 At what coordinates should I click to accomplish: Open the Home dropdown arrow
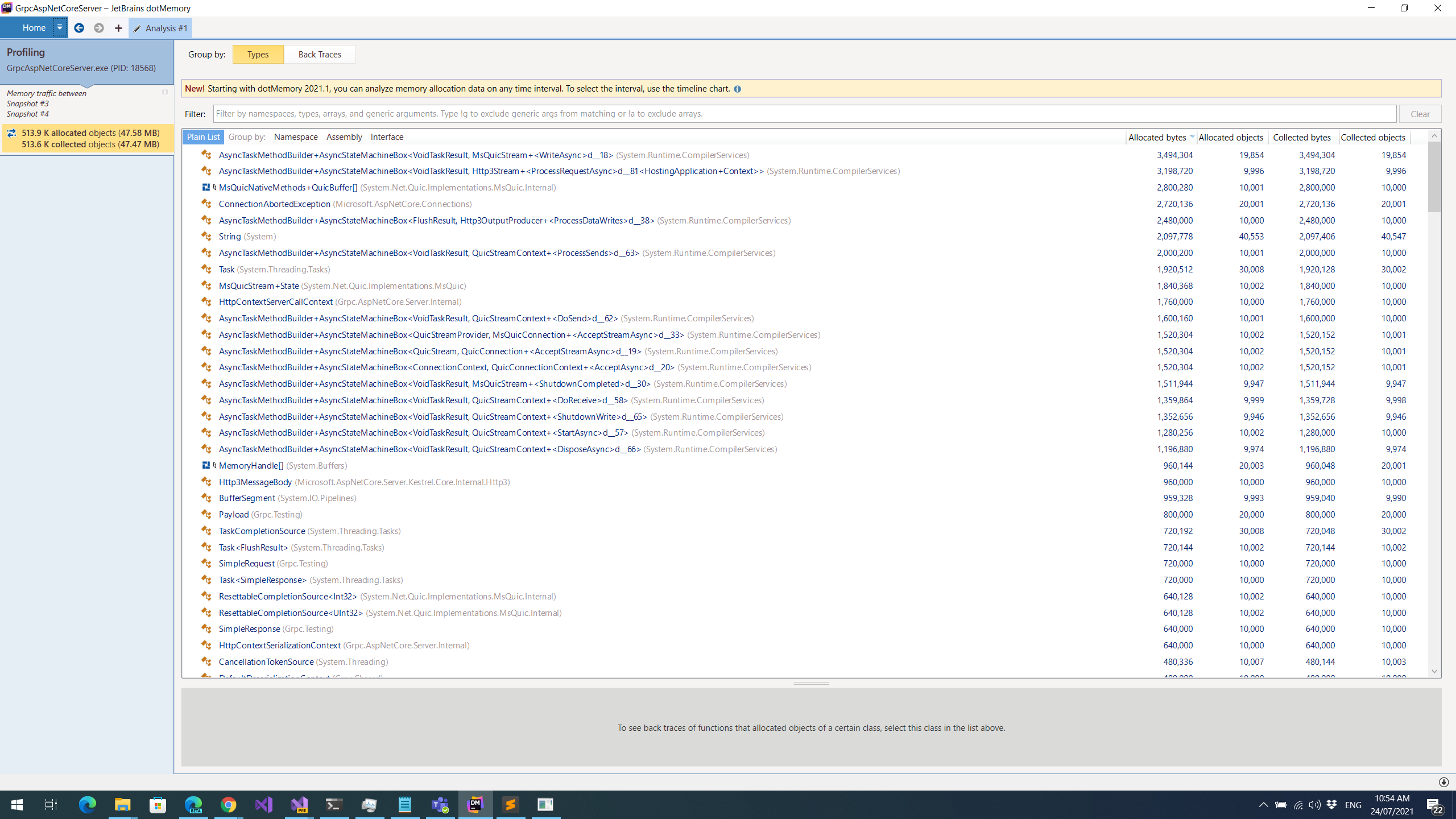tap(60, 27)
